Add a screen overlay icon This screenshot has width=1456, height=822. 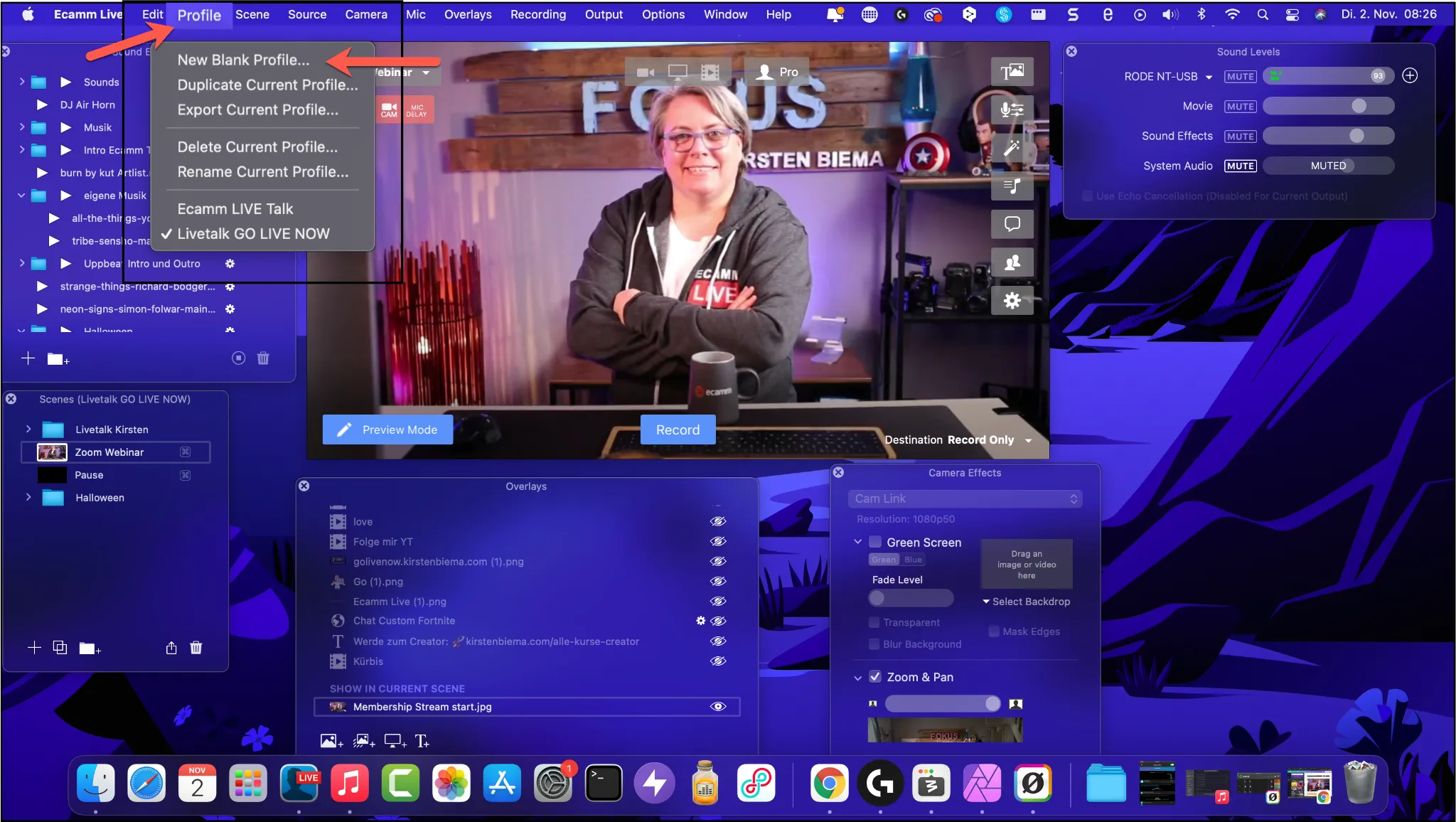pyautogui.click(x=395, y=741)
